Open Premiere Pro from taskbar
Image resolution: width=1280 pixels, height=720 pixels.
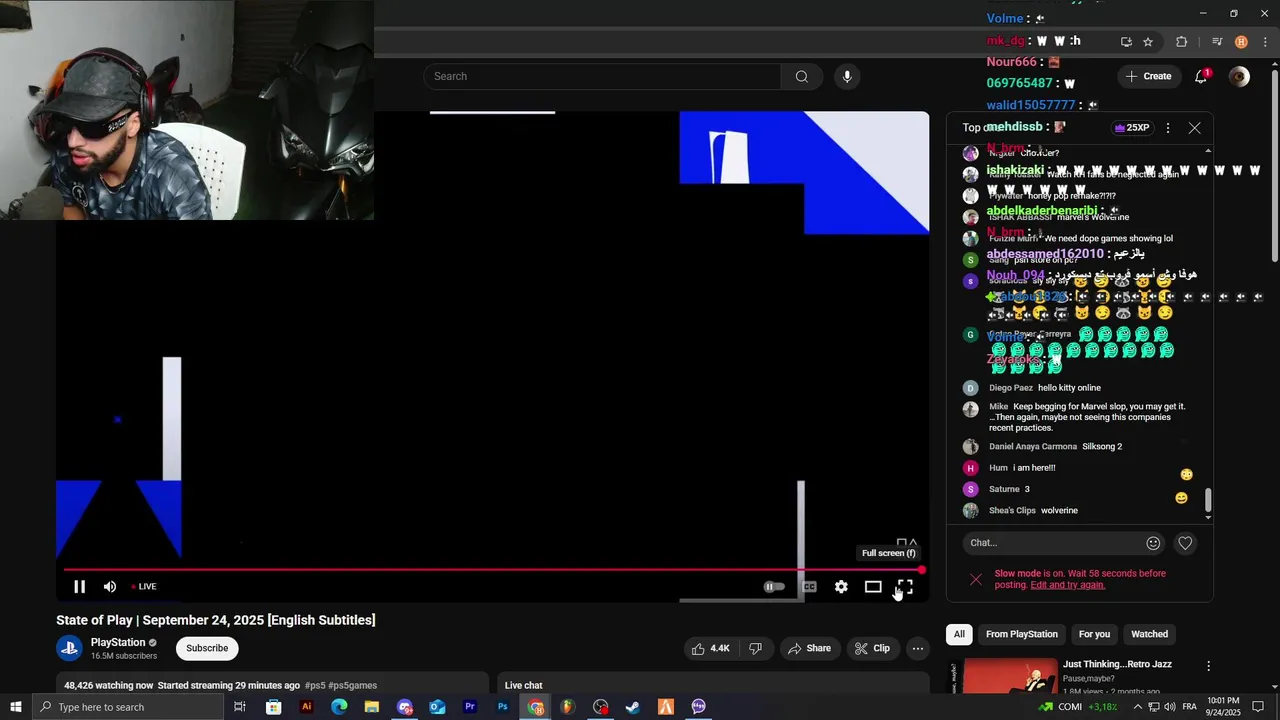(470, 707)
